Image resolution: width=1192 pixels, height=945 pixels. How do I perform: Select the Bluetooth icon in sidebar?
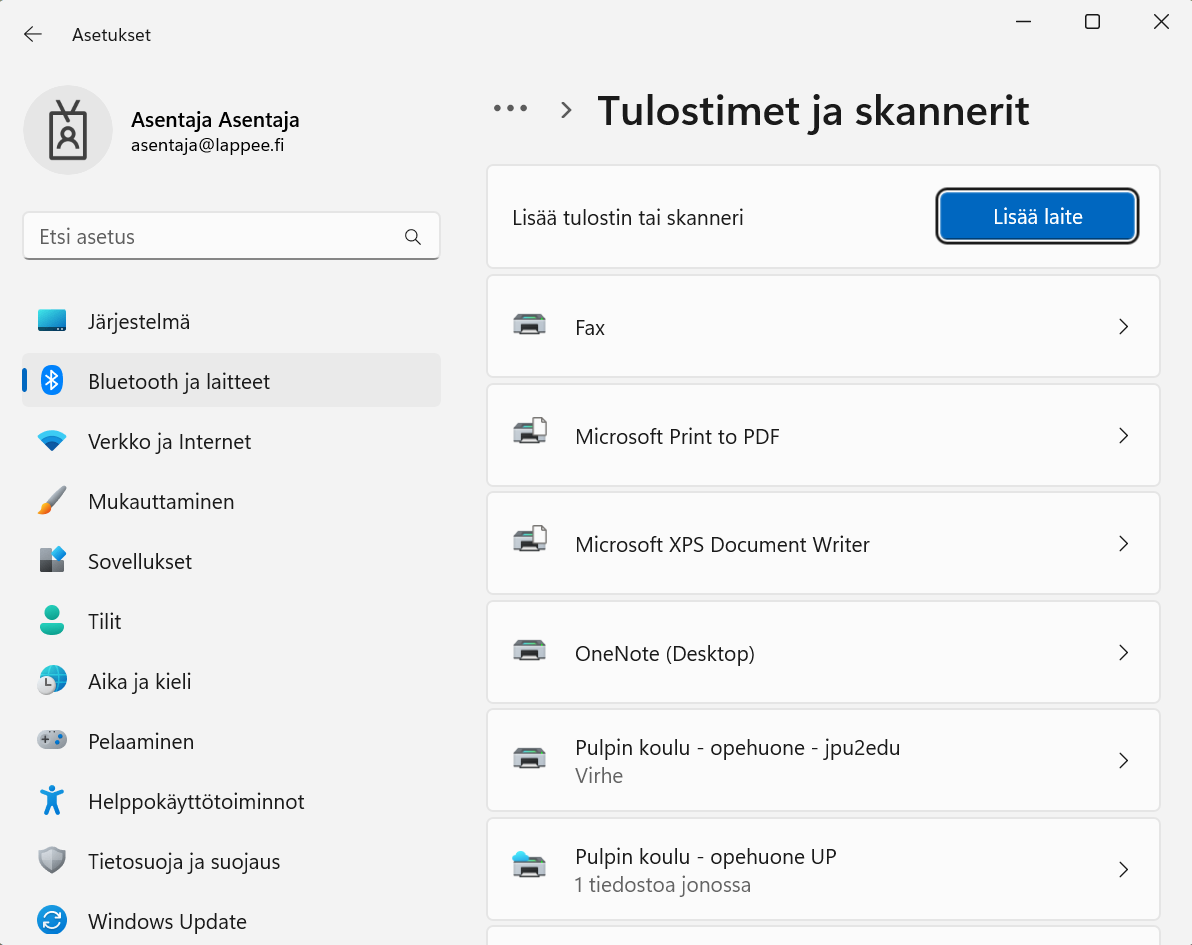pos(52,380)
